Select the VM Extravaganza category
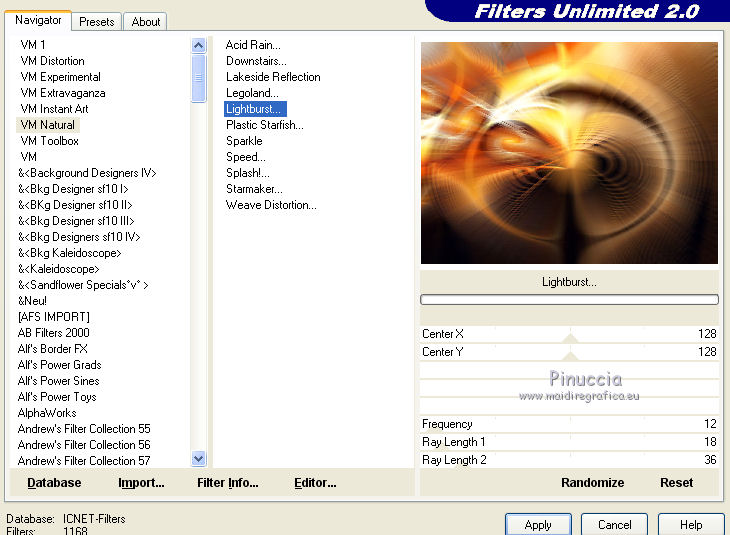The width and height of the screenshot is (730, 535). [x=62, y=93]
